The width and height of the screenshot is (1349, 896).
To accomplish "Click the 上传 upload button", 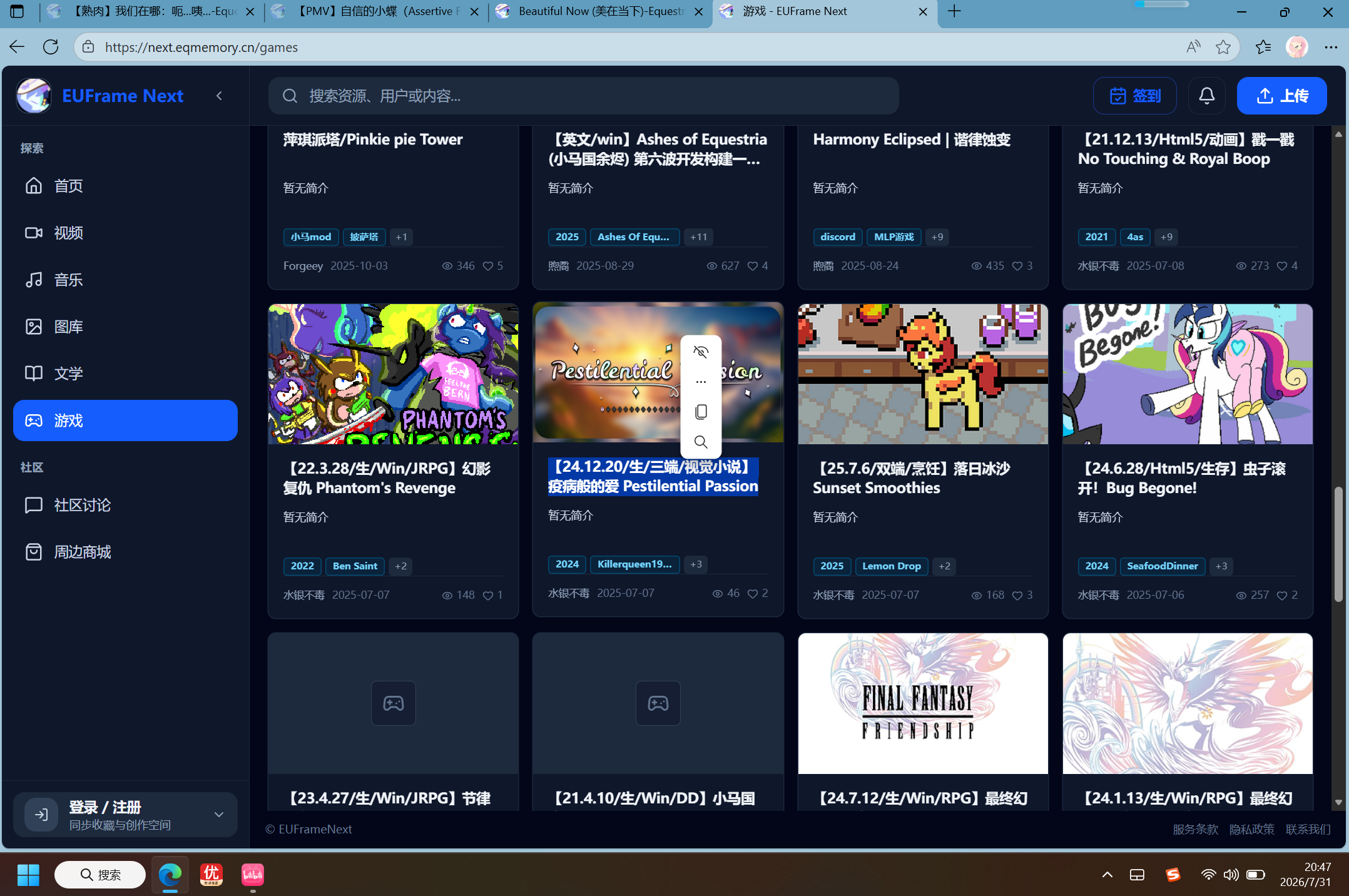I will [x=1281, y=96].
